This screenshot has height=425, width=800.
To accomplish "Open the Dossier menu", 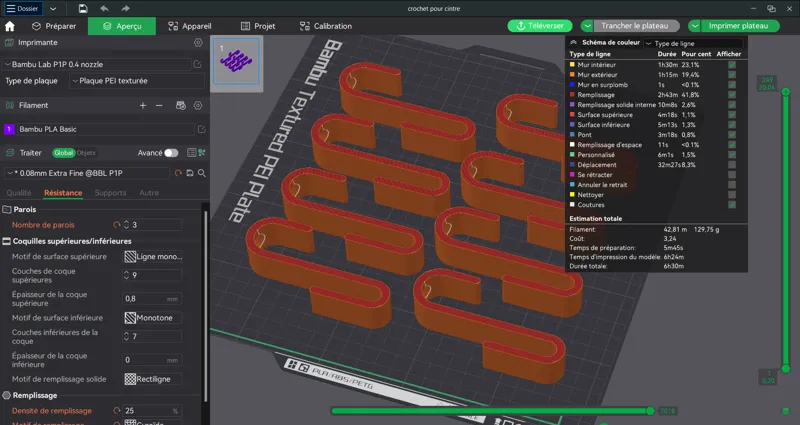I will pos(22,8).
